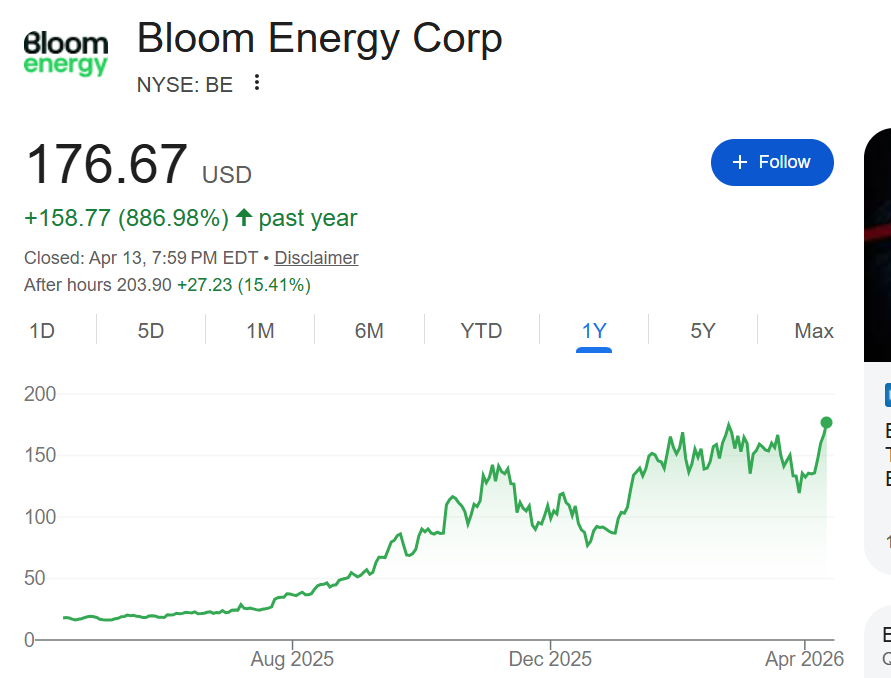The height and width of the screenshot is (678, 891).
Task: Open the three-dot more options menu
Action: tap(257, 83)
